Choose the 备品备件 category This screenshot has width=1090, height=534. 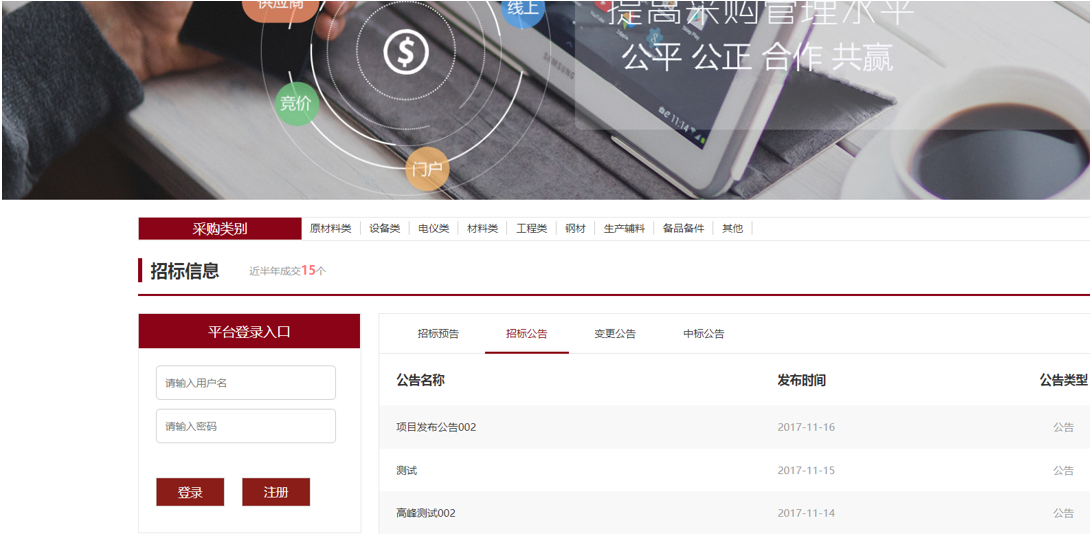click(x=683, y=229)
